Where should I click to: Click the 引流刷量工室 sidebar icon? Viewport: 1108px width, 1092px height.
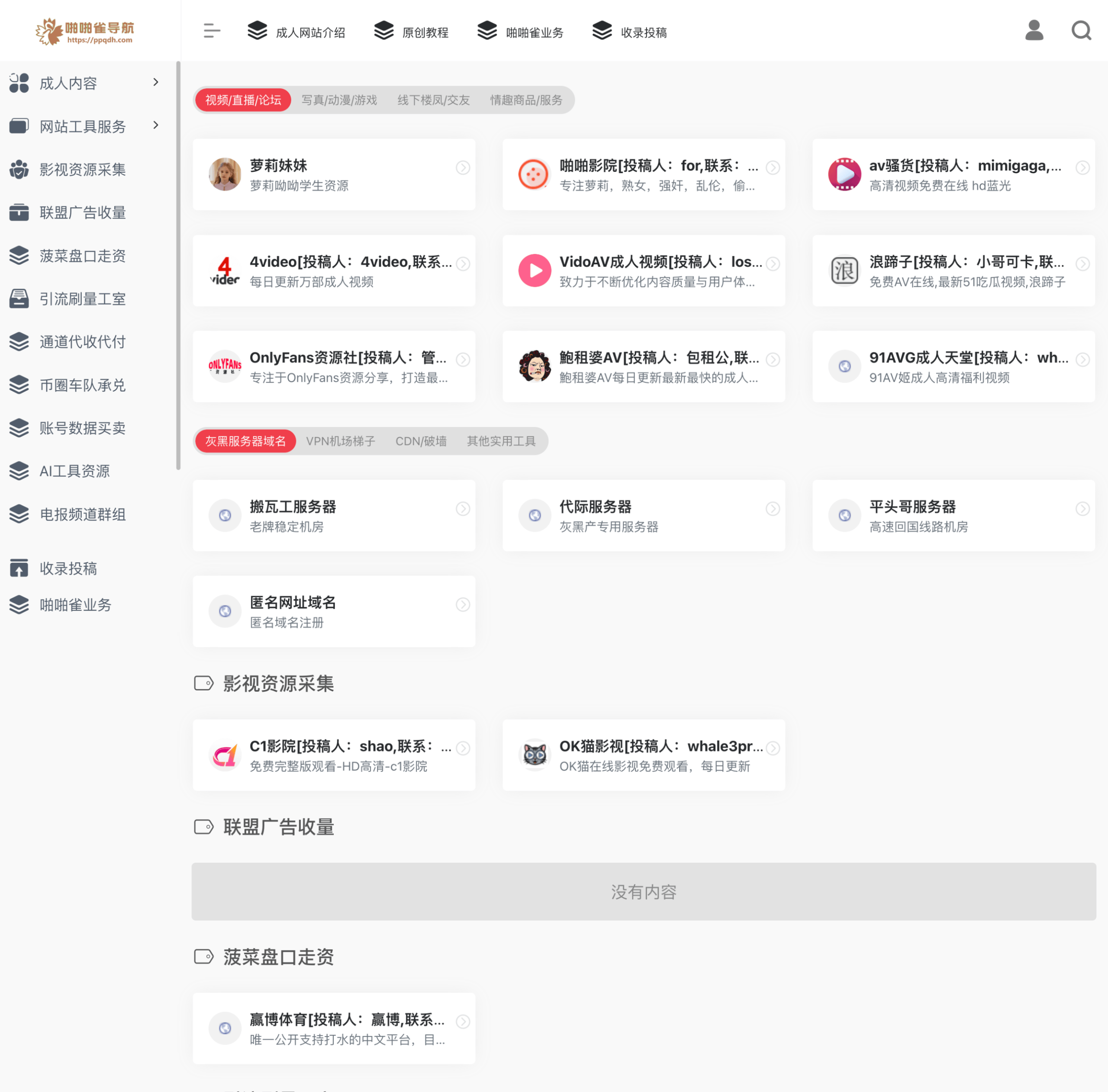point(19,298)
